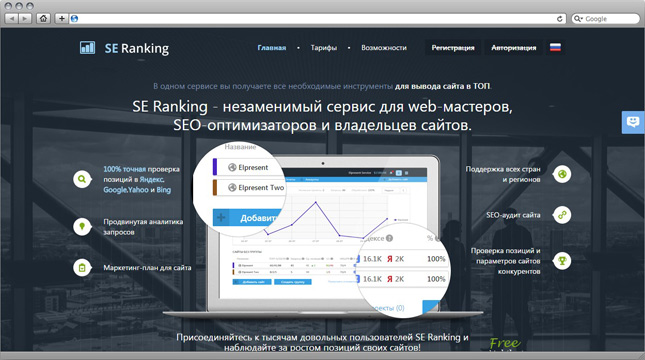Click the browser home button
The width and height of the screenshot is (645, 360).
[x=43, y=19]
